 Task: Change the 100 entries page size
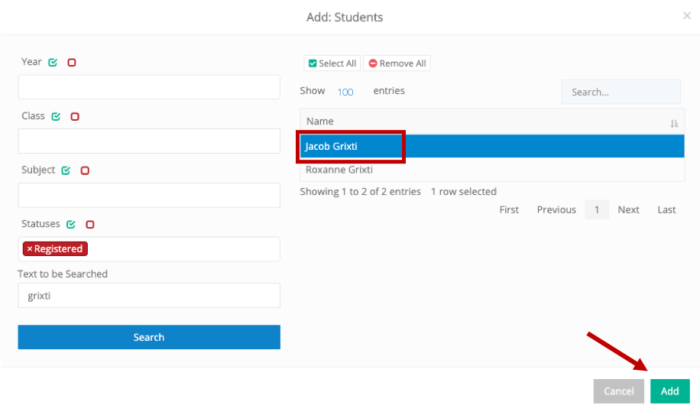(x=346, y=92)
